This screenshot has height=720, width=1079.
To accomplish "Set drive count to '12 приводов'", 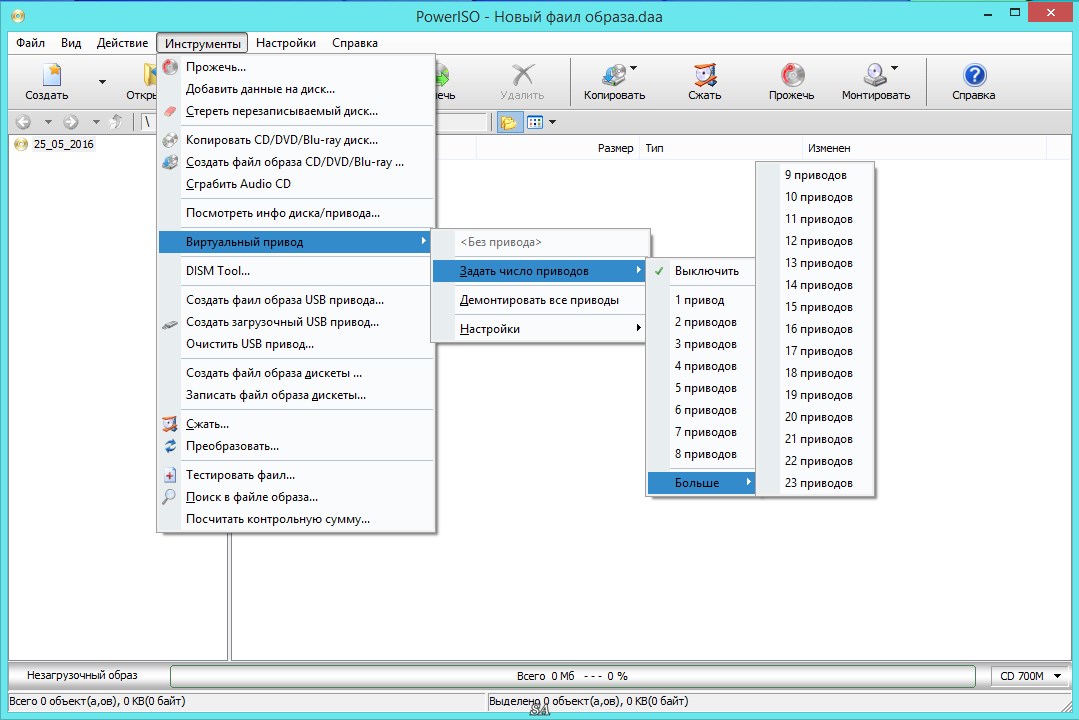I will (x=815, y=241).
